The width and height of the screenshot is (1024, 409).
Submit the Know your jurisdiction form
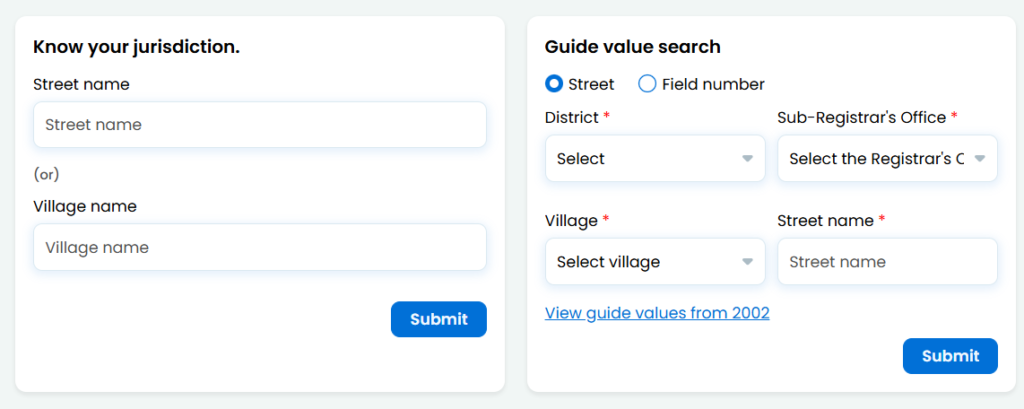[x=438, y=319]
